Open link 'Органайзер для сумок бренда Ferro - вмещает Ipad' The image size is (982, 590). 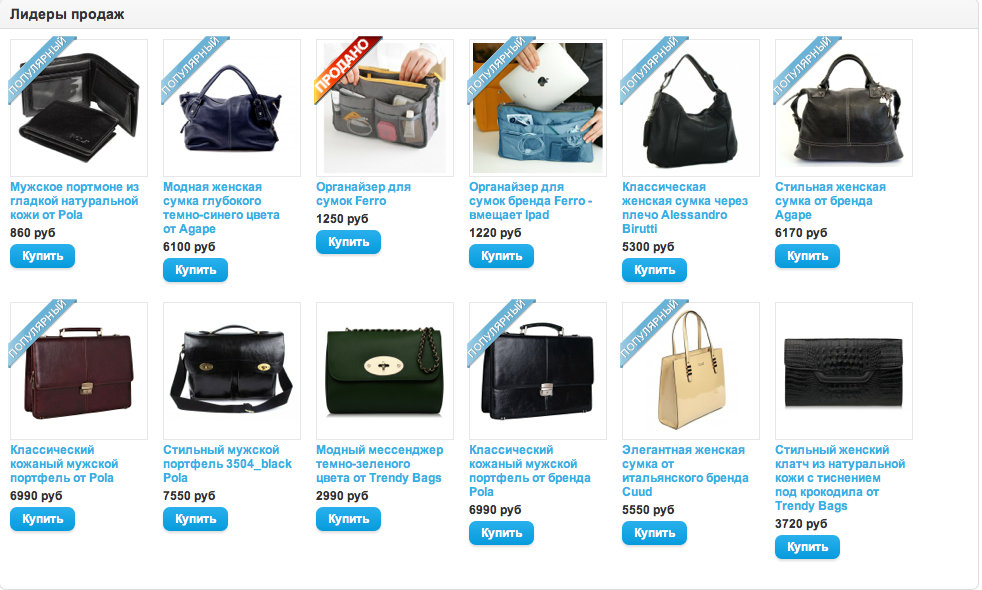[531, 201]
